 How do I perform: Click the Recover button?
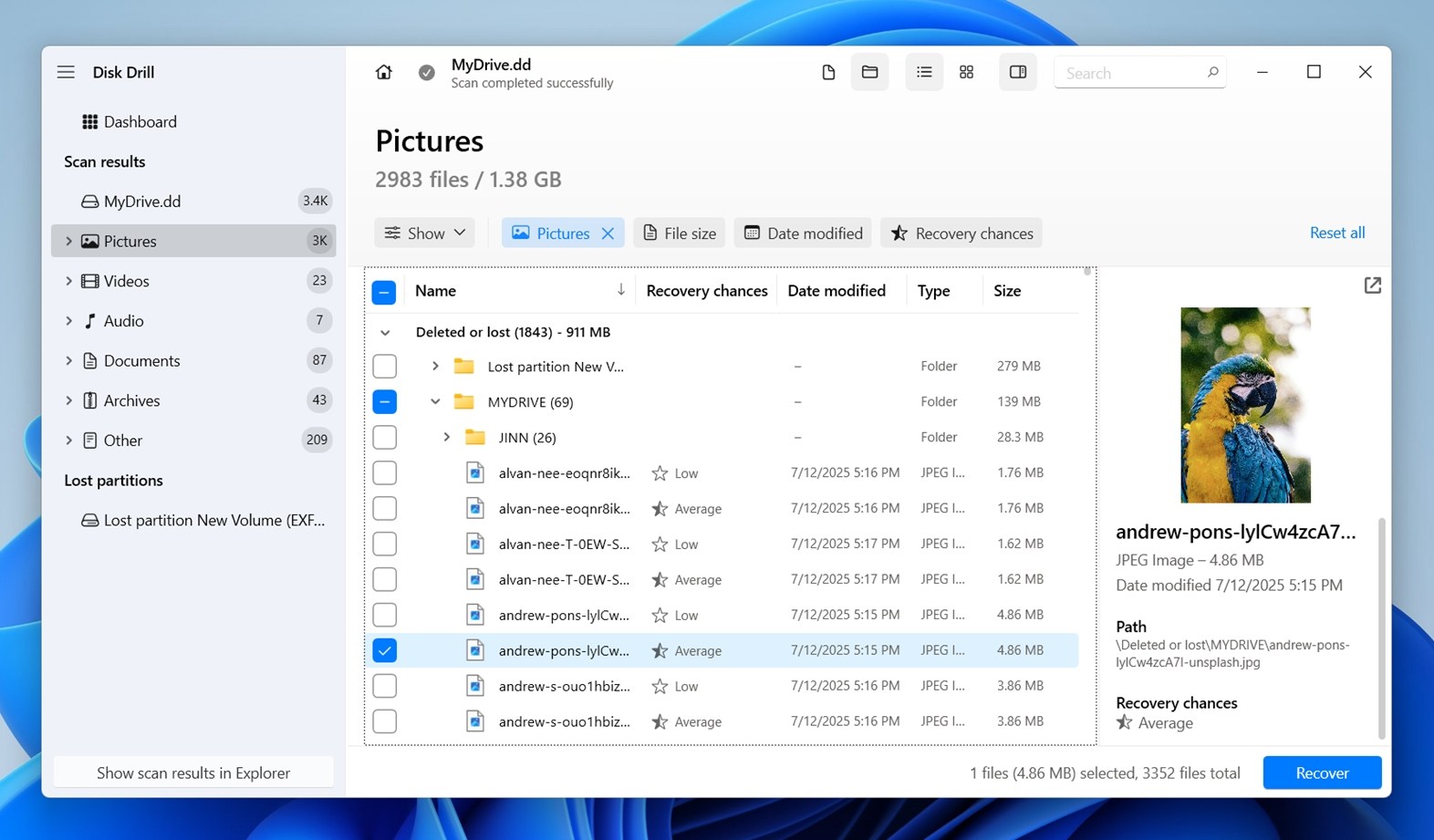click(1321, 773)
